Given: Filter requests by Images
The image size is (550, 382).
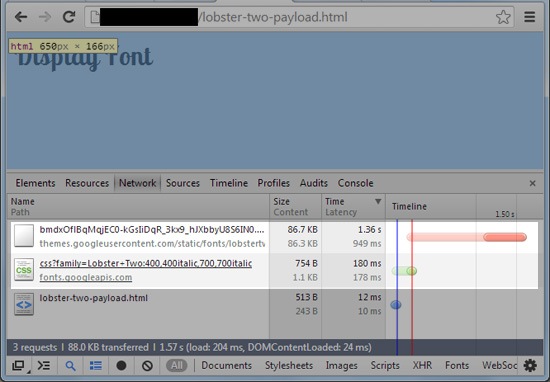Looking at the screenshot, I should (342, 366).
